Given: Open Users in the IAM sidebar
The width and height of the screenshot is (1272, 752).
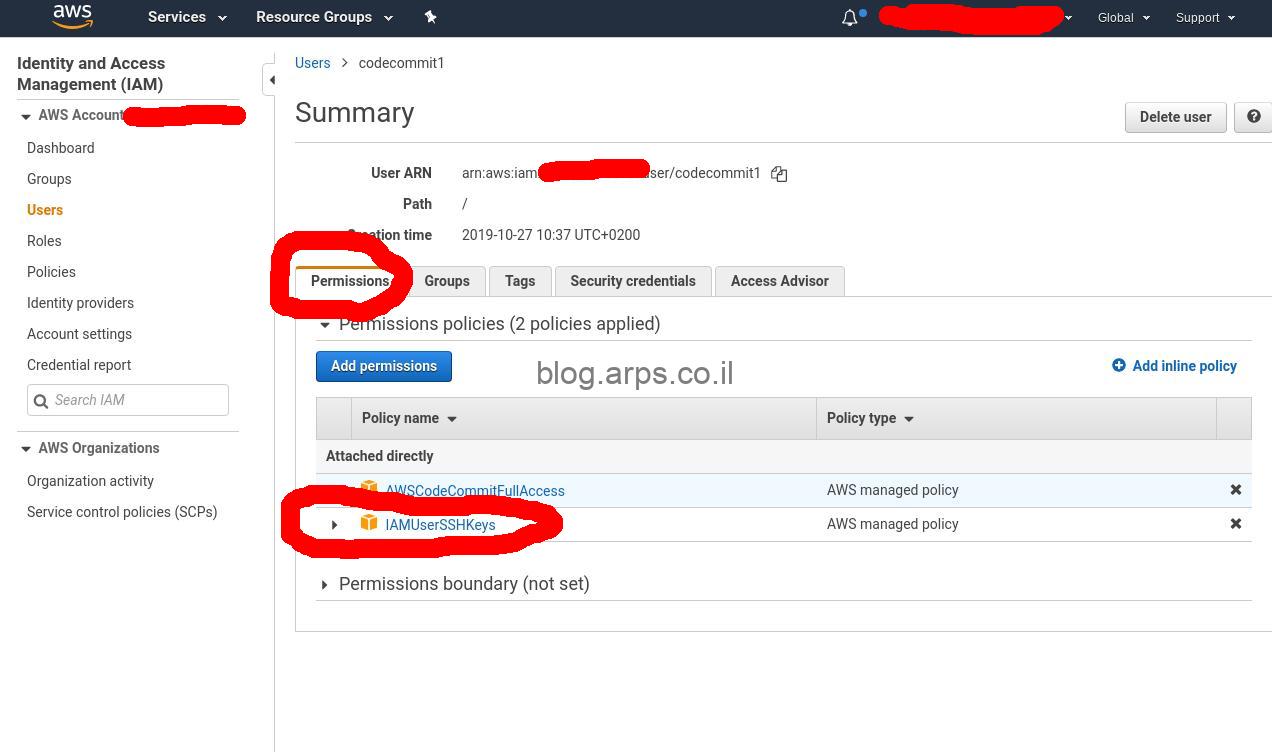Looking at the screenshot, I should (x=45, y=210).
